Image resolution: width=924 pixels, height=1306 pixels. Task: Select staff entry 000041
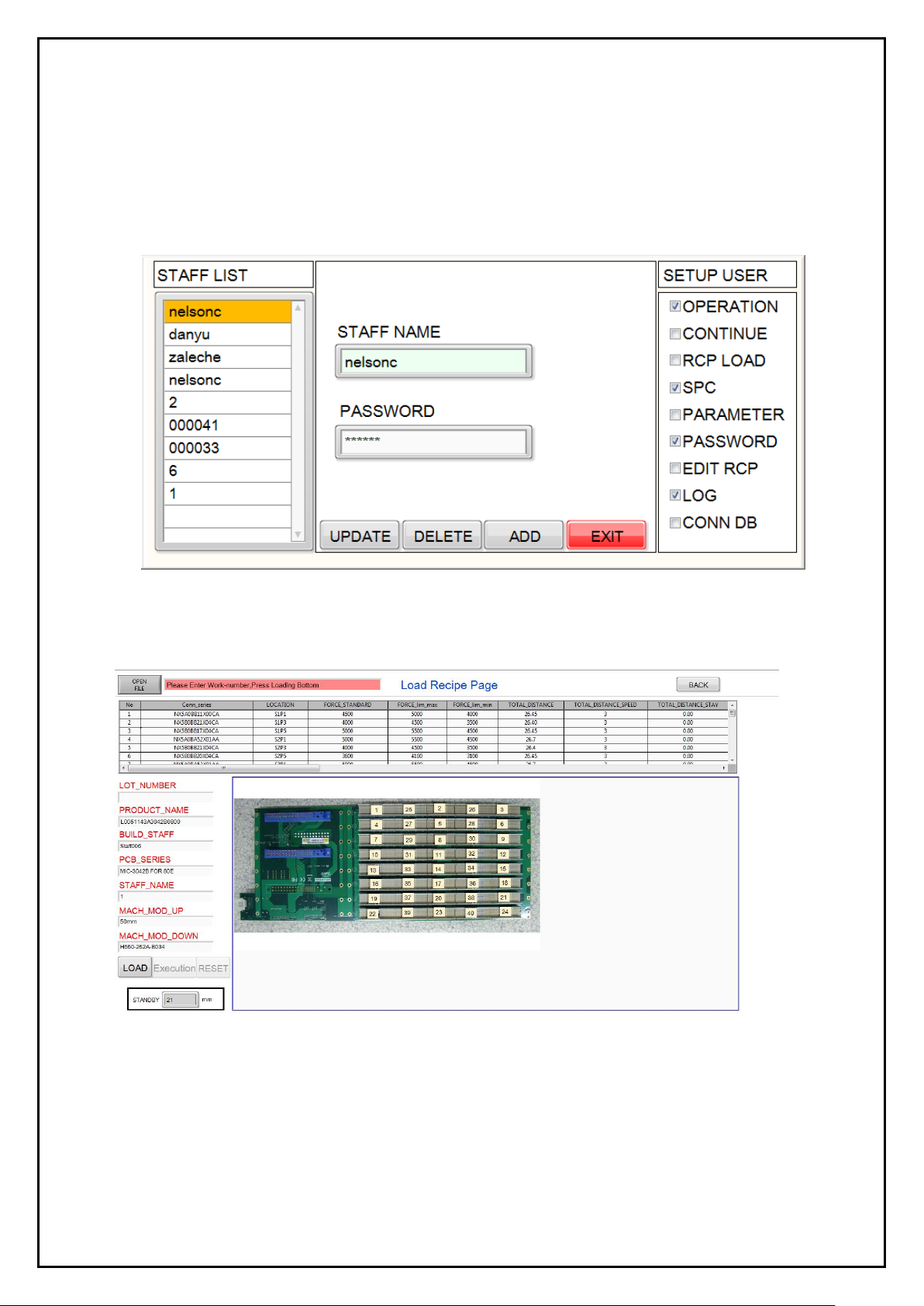(227, 425)
